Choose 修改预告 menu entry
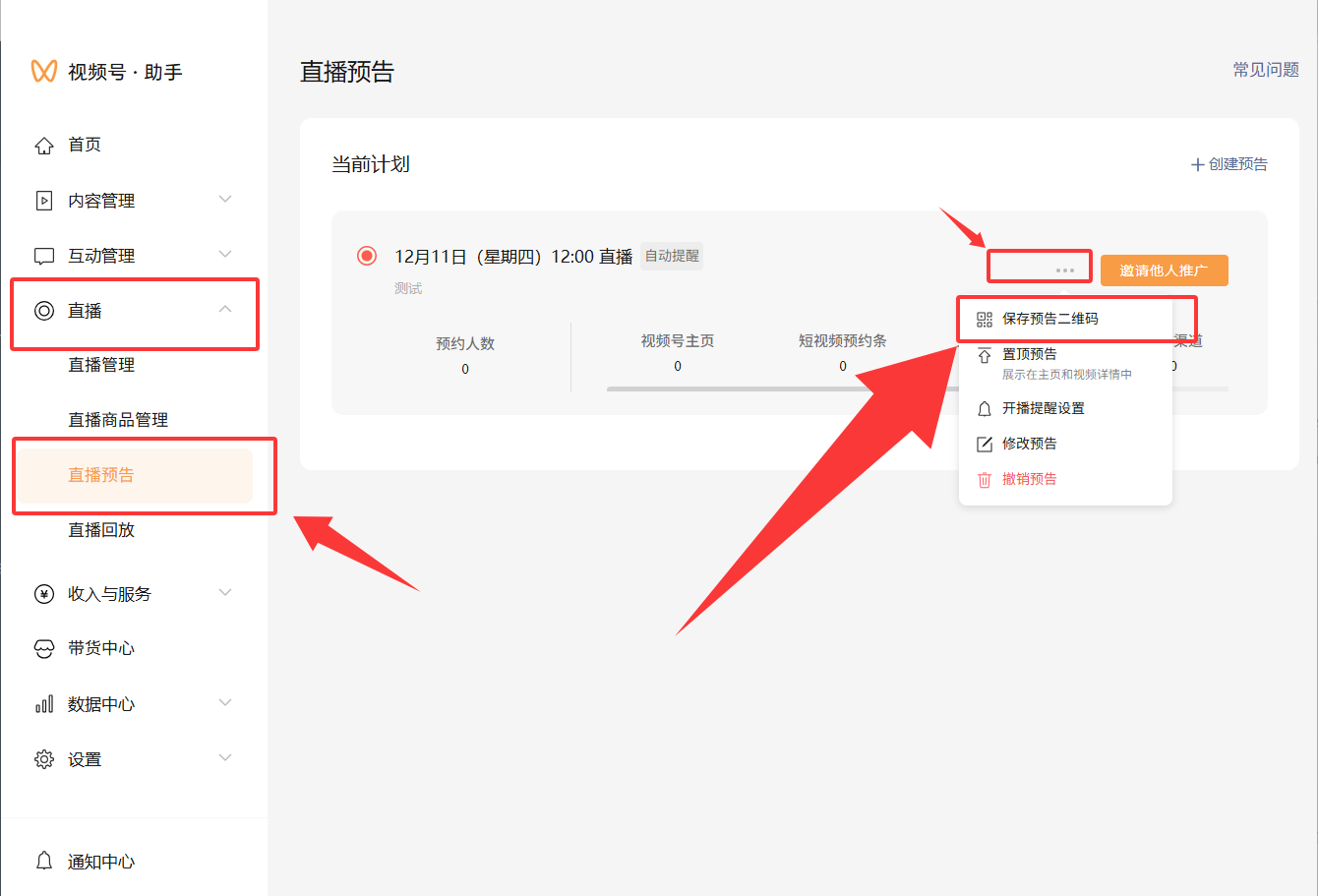Screen dimensions: 1318x896 pyautogui.click(x=1029, y=444)
